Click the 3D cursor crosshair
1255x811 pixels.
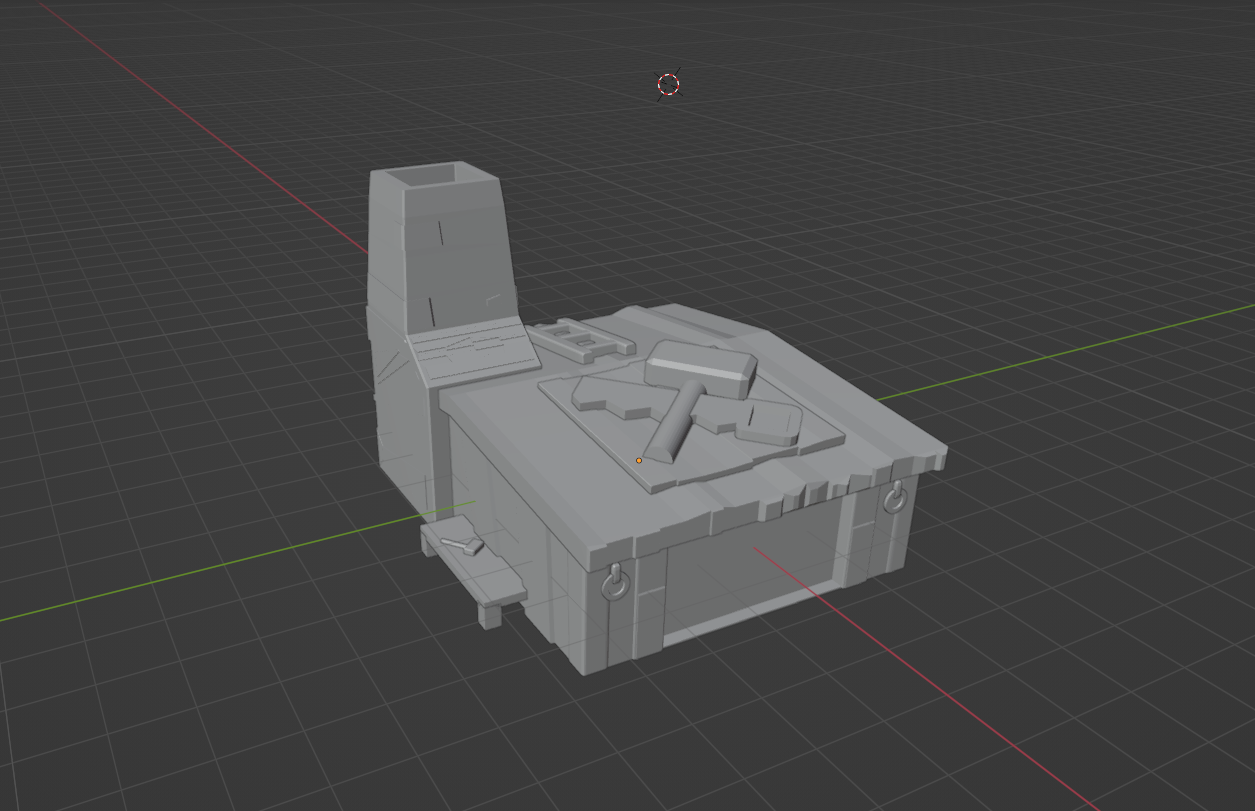669,84
